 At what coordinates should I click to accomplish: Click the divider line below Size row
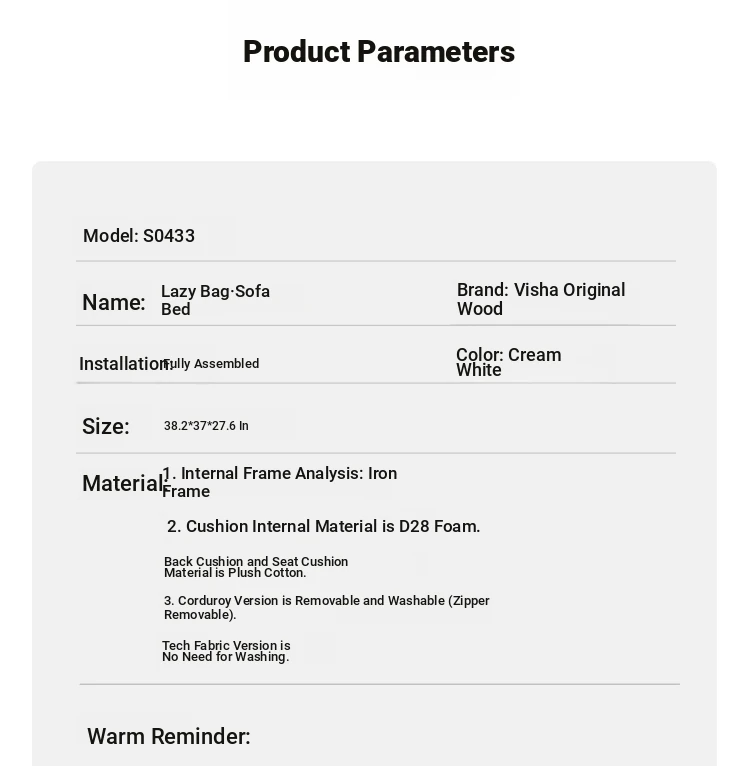coord(376,453)
